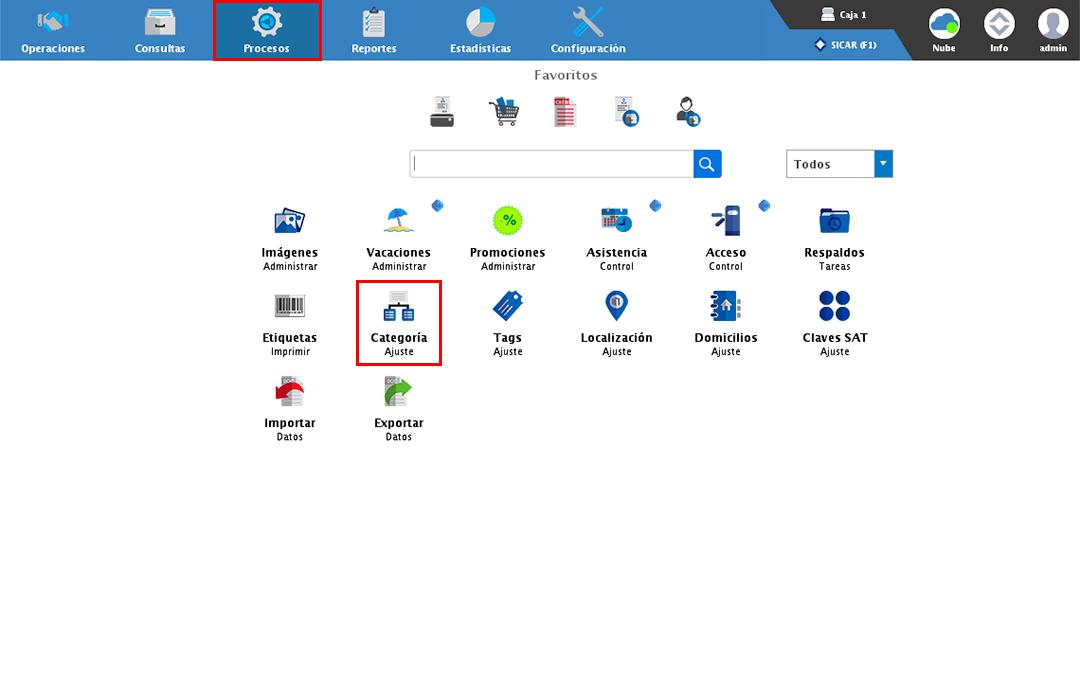Open the Configuración tab
The width and height of the screenshot is (1080, 678).
click(588, 30)
